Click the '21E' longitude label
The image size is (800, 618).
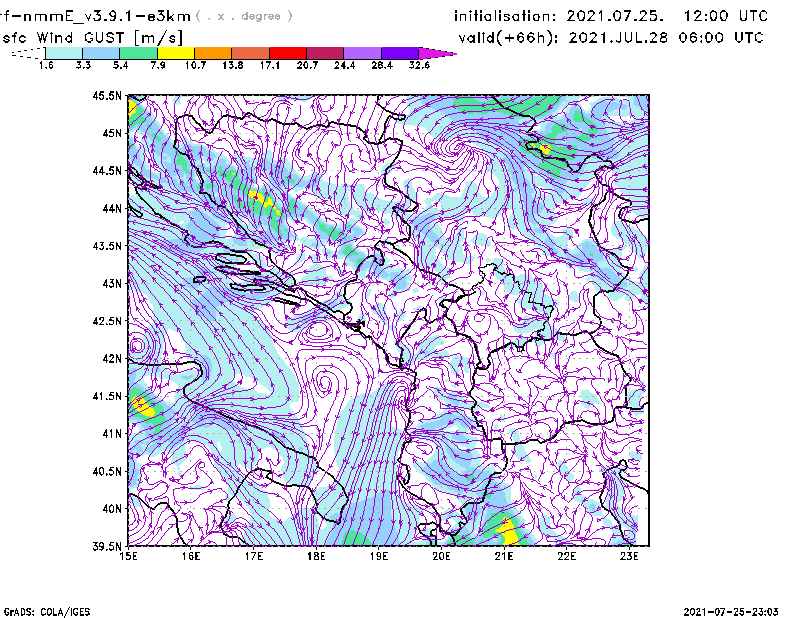(x=504, y=556)
